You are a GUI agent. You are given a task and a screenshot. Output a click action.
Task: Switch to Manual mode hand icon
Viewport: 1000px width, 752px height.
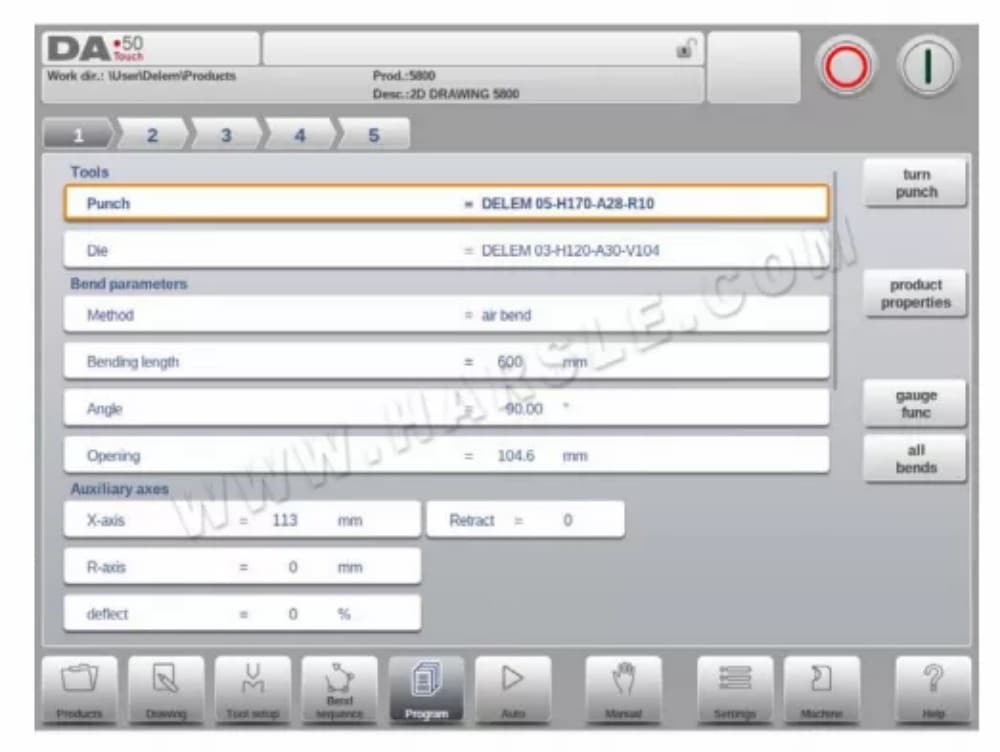pyautogui.click(x=623, y=690)
